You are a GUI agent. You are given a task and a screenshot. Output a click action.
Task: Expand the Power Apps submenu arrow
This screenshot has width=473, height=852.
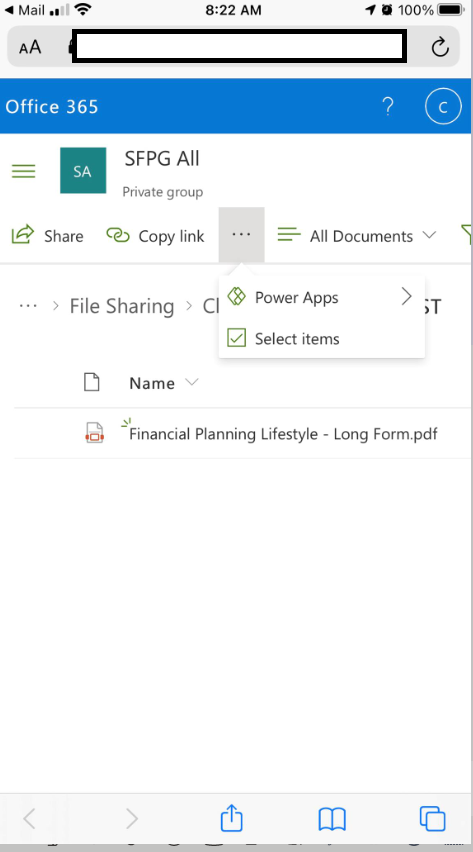click(x=406, y=297)
